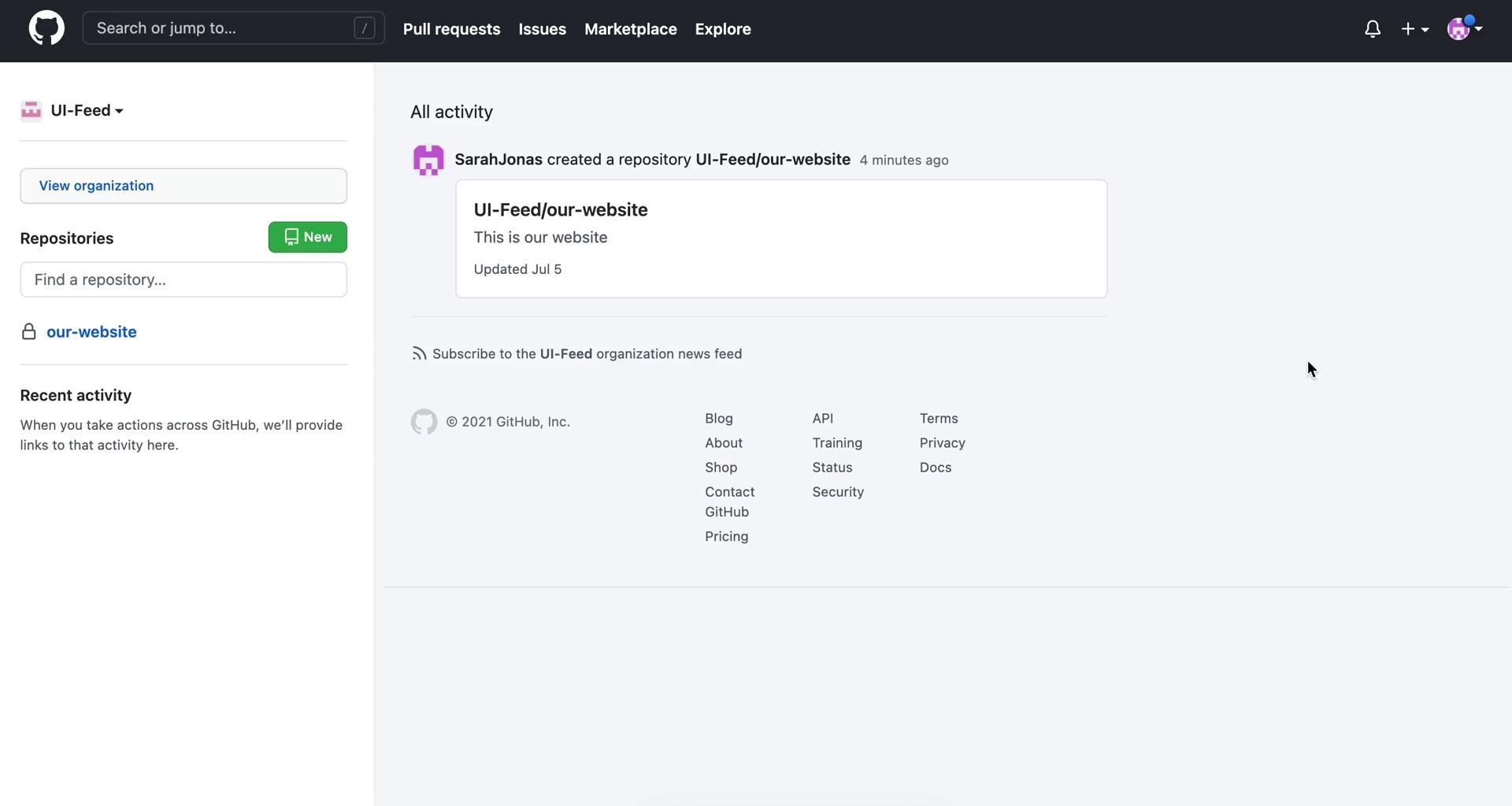Subscribe to the UI-Feed news feed
Screen dimensions: 1512x806
pos(587,353)
